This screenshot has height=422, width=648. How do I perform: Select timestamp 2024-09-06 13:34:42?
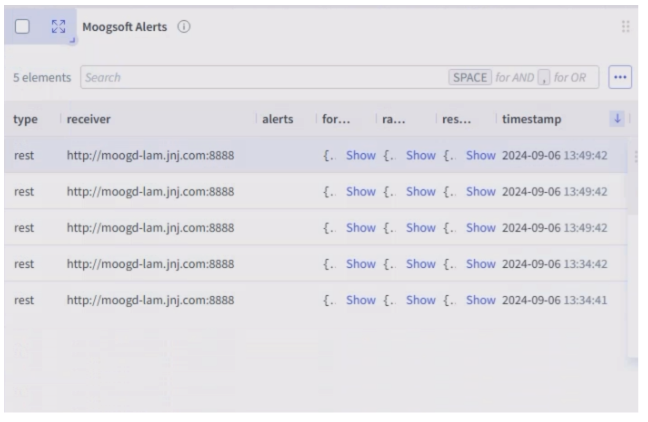555,264
